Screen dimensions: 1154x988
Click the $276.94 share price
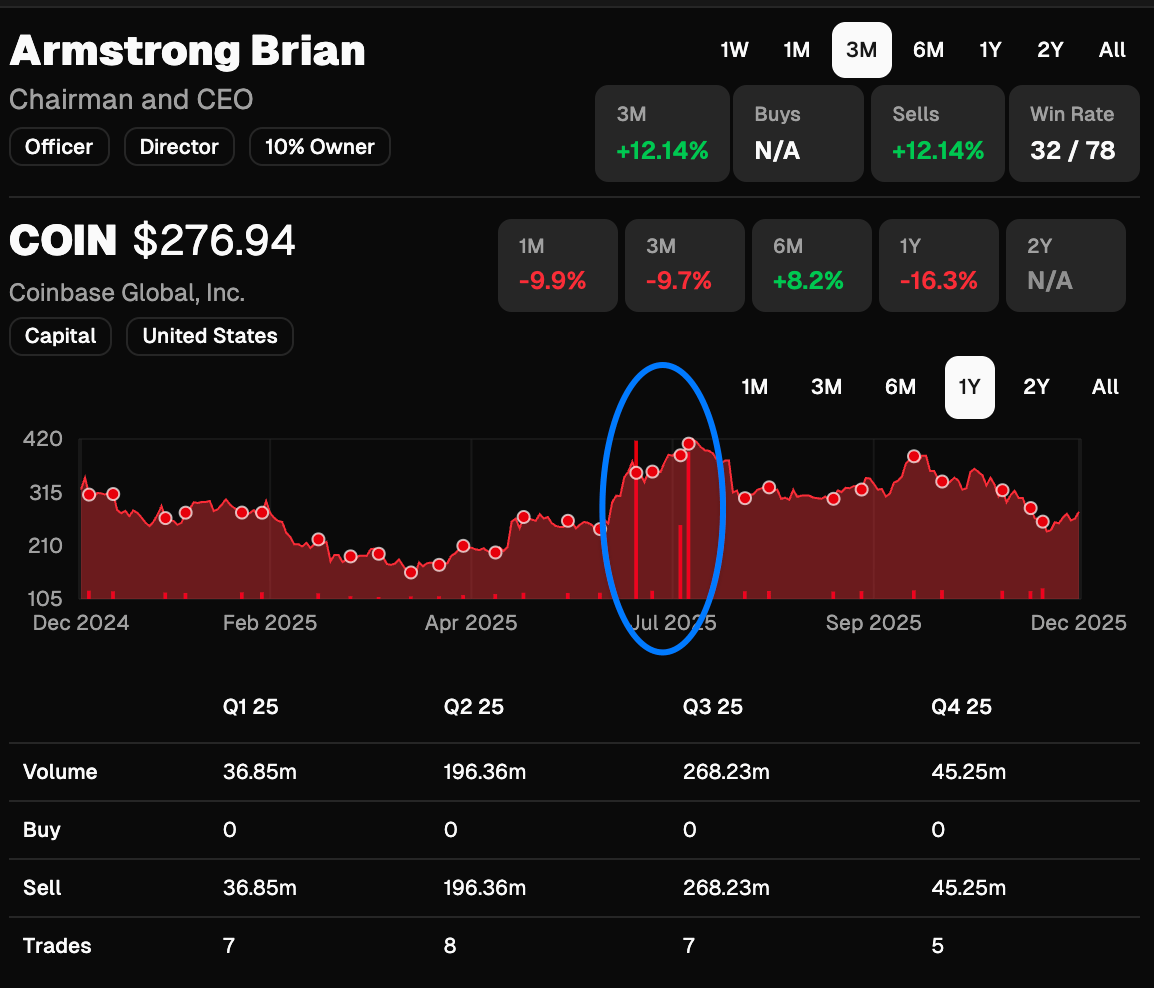[214, 241]
